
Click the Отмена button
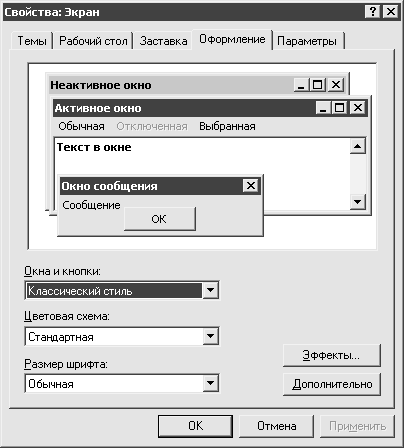click(x=276, y=426)
